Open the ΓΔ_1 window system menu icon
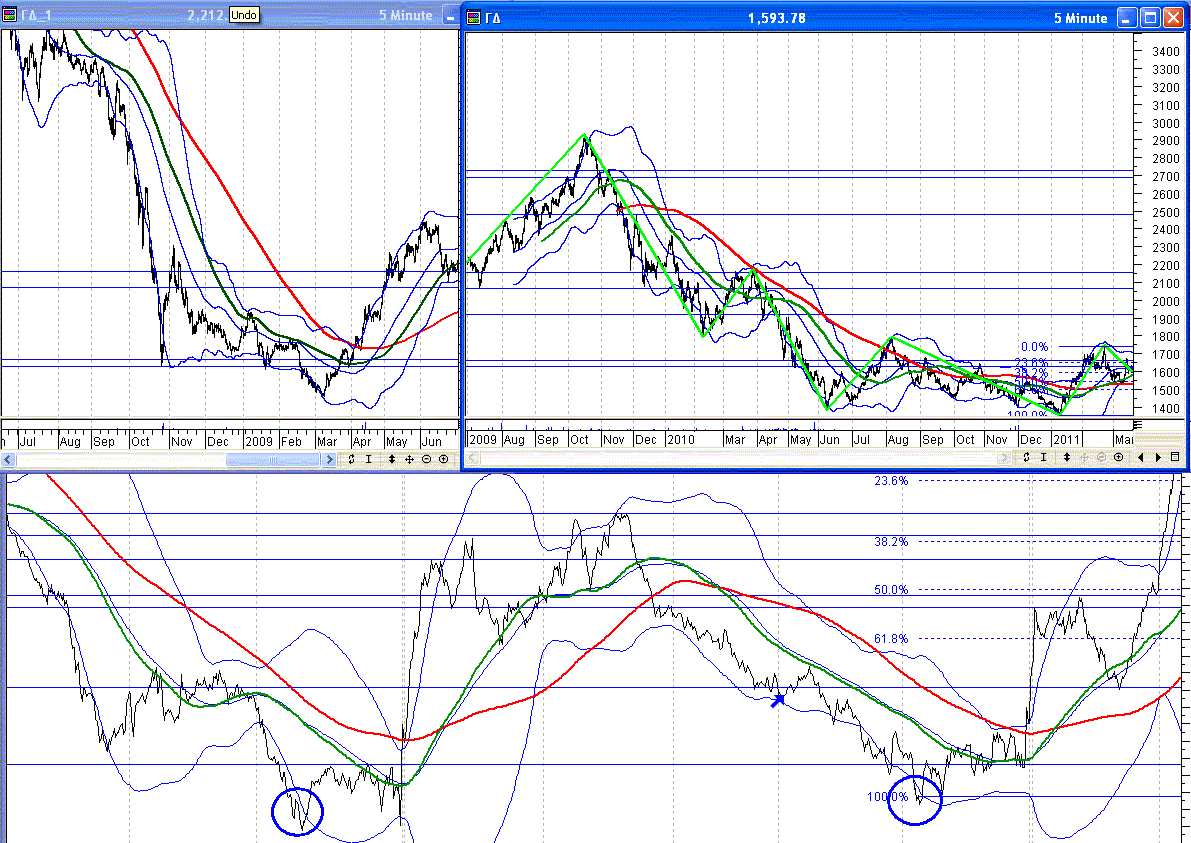 (10, 15)
